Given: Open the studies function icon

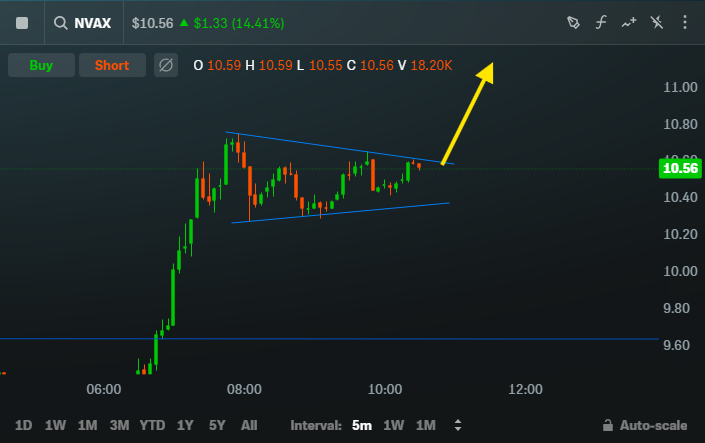Looking at the screenshot, I should click(601, 22).
